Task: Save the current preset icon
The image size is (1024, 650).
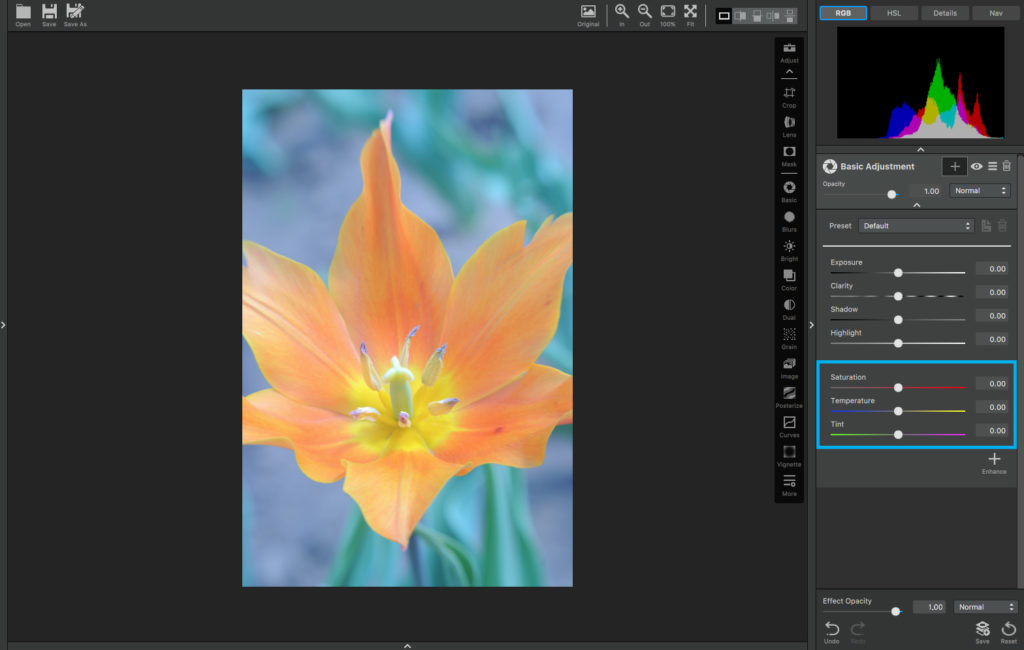Action: coord(986,226)
